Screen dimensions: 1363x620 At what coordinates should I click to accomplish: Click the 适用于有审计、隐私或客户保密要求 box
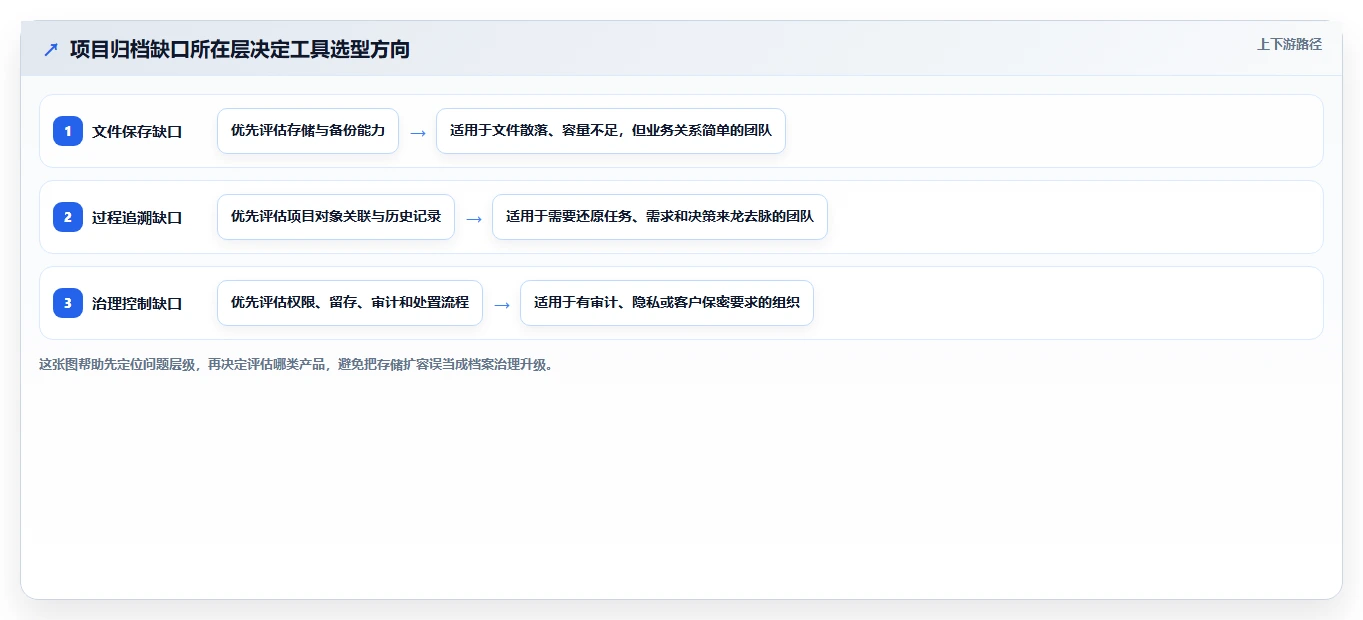(x=667, y=303)
